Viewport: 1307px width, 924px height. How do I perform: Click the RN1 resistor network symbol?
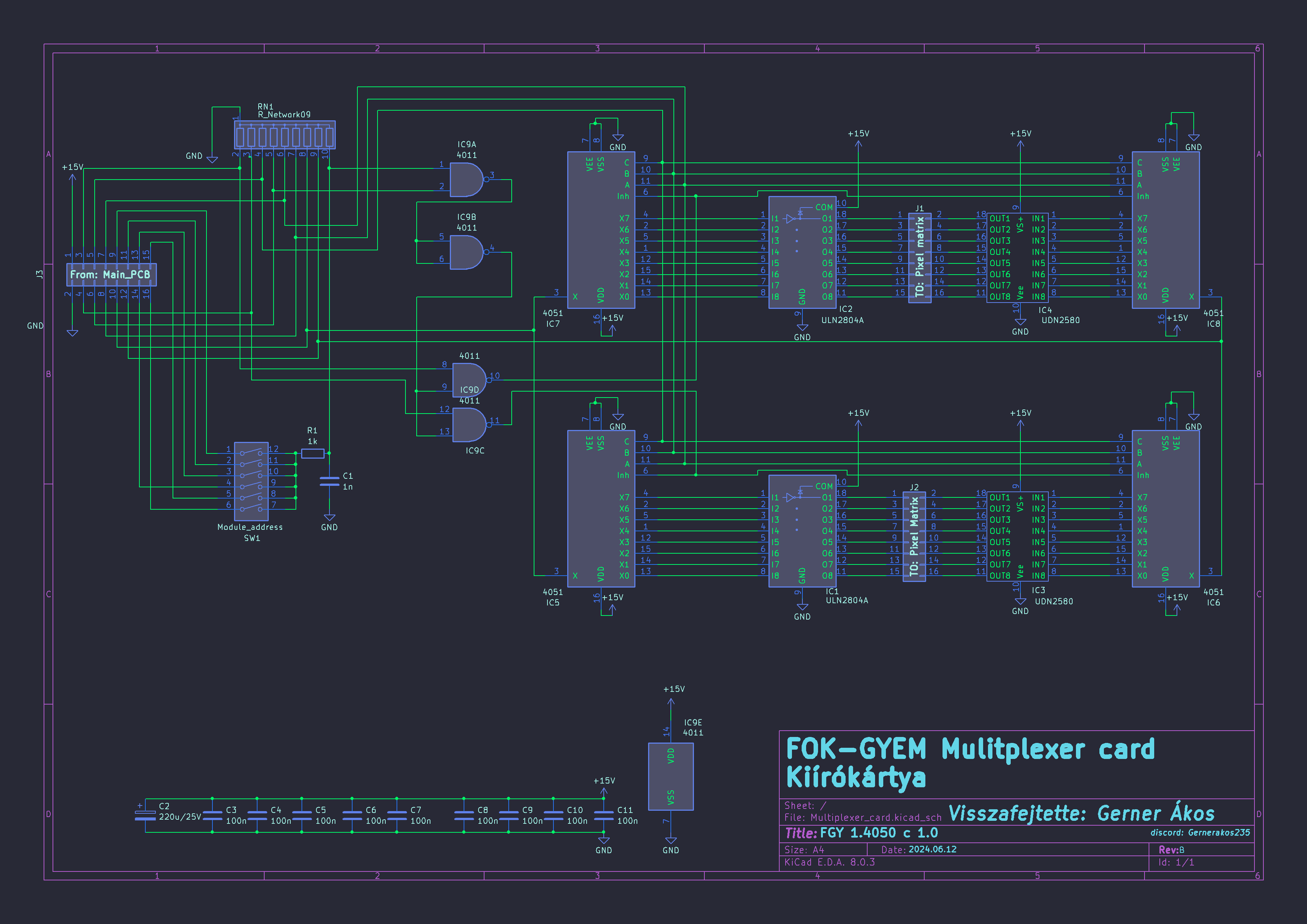click(285, 135)
